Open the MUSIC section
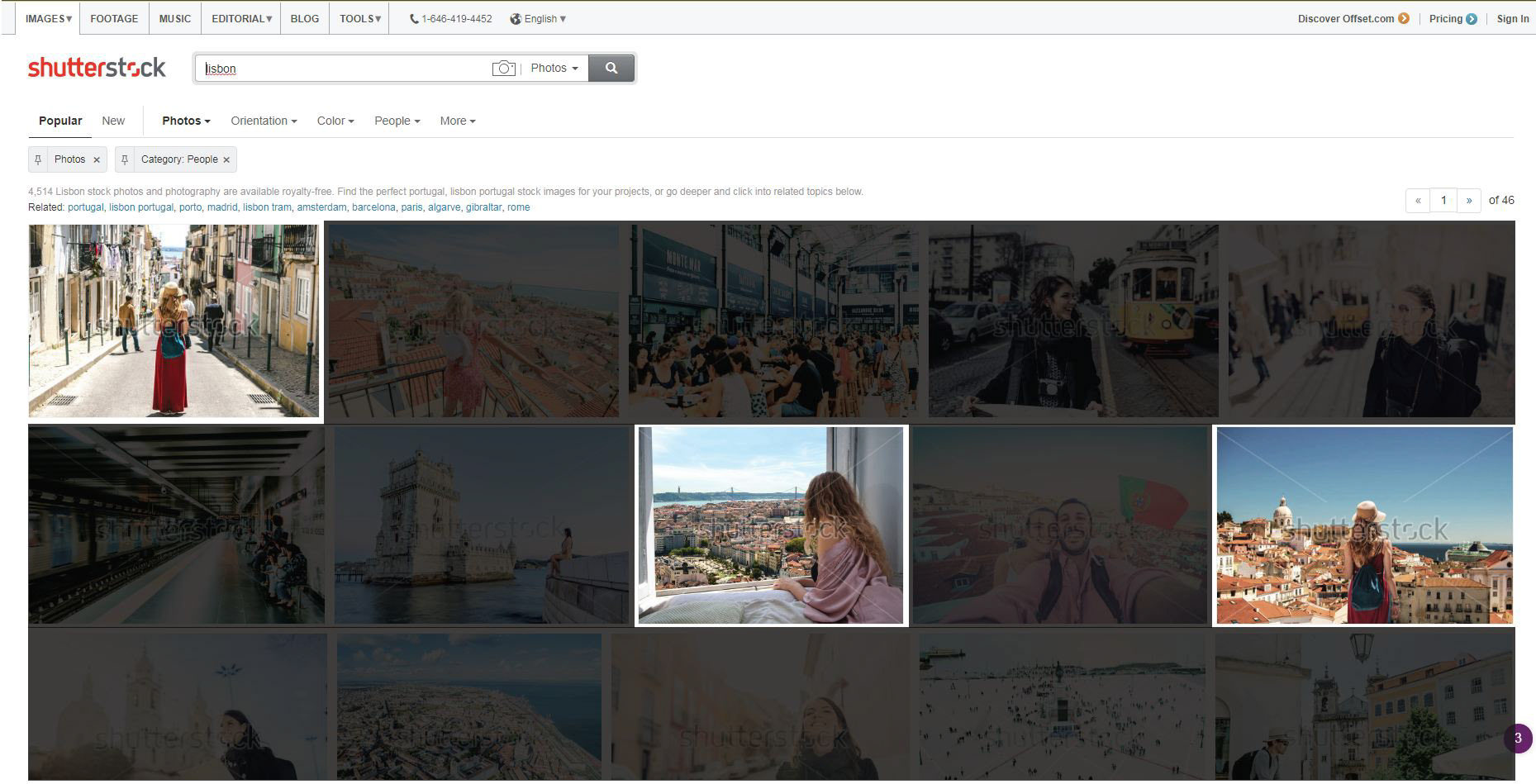1536x784 pixels. click(175, 19)
